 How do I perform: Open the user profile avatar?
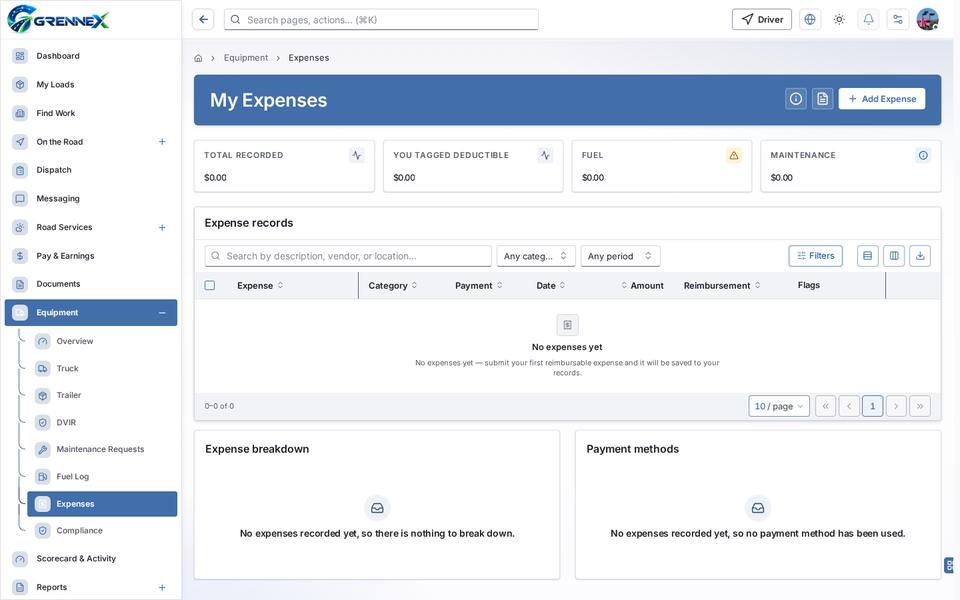pyautogui.click(x=928, y=20)
